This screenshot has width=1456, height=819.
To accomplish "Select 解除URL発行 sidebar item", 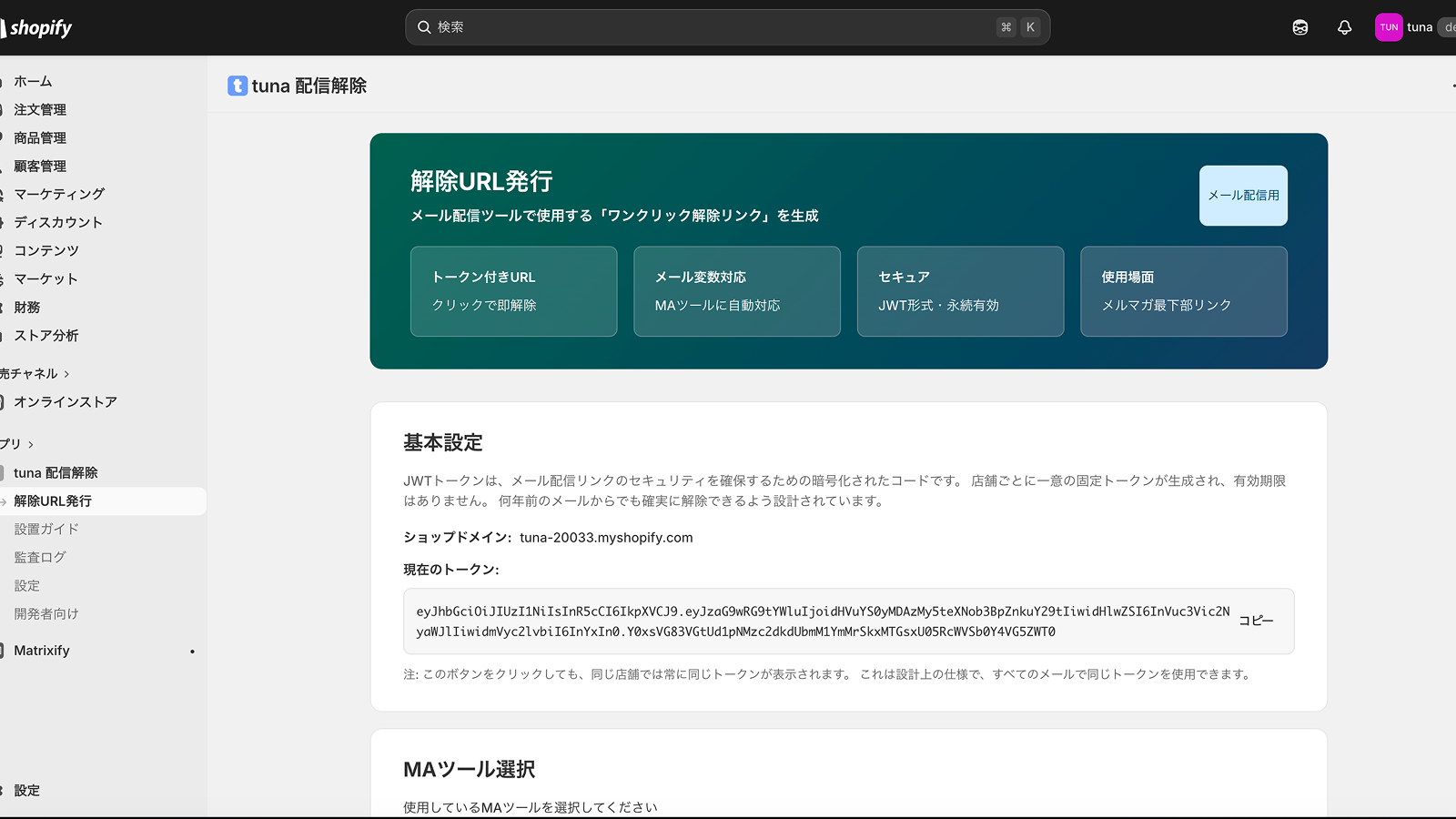I will [x=103, y=500].
